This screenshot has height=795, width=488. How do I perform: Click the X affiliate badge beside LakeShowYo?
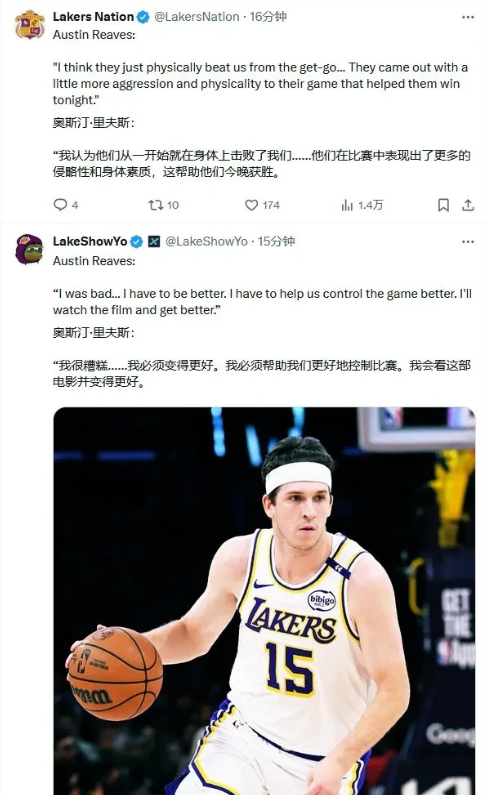click(x=154, y=242)
